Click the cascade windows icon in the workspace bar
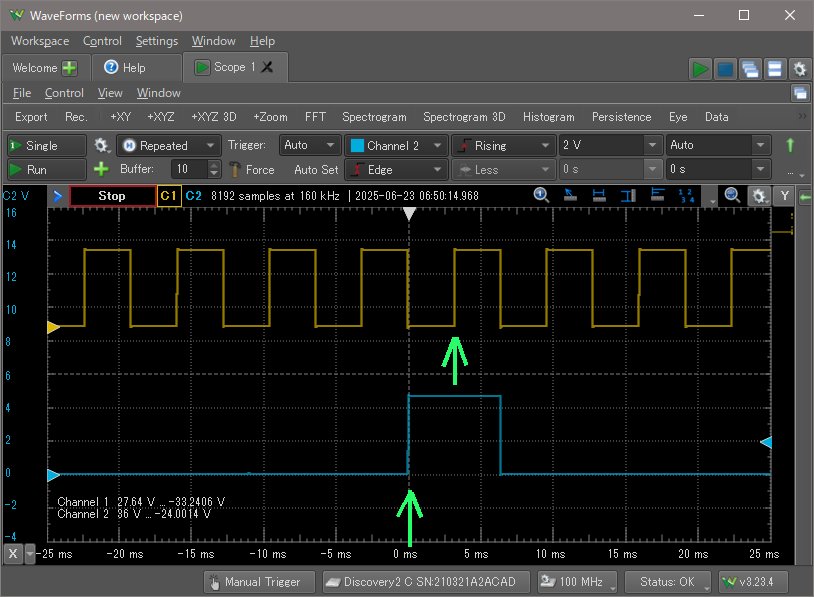This screenshot has height=597, width=814. point(750,69)
